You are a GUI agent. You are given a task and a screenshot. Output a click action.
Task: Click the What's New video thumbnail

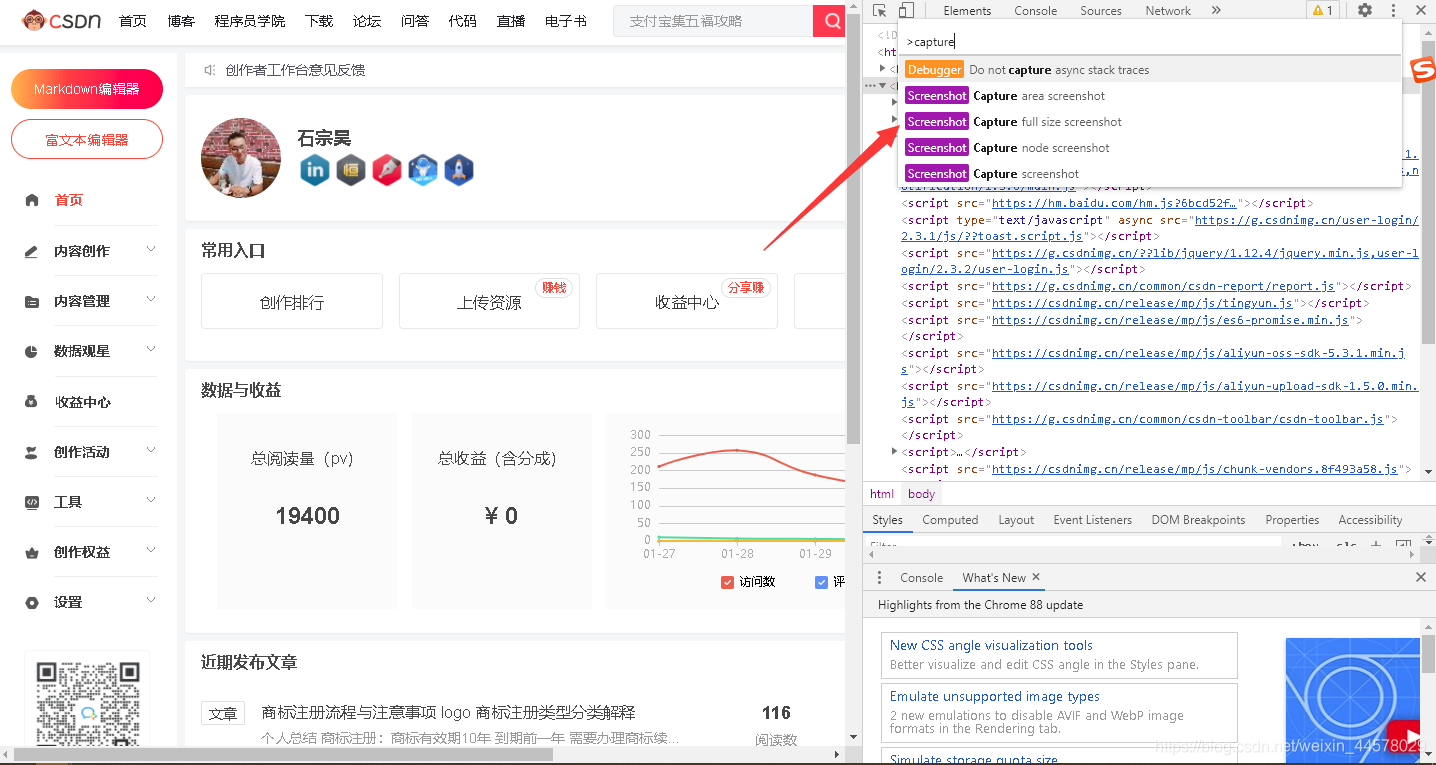click(1353, 701)
